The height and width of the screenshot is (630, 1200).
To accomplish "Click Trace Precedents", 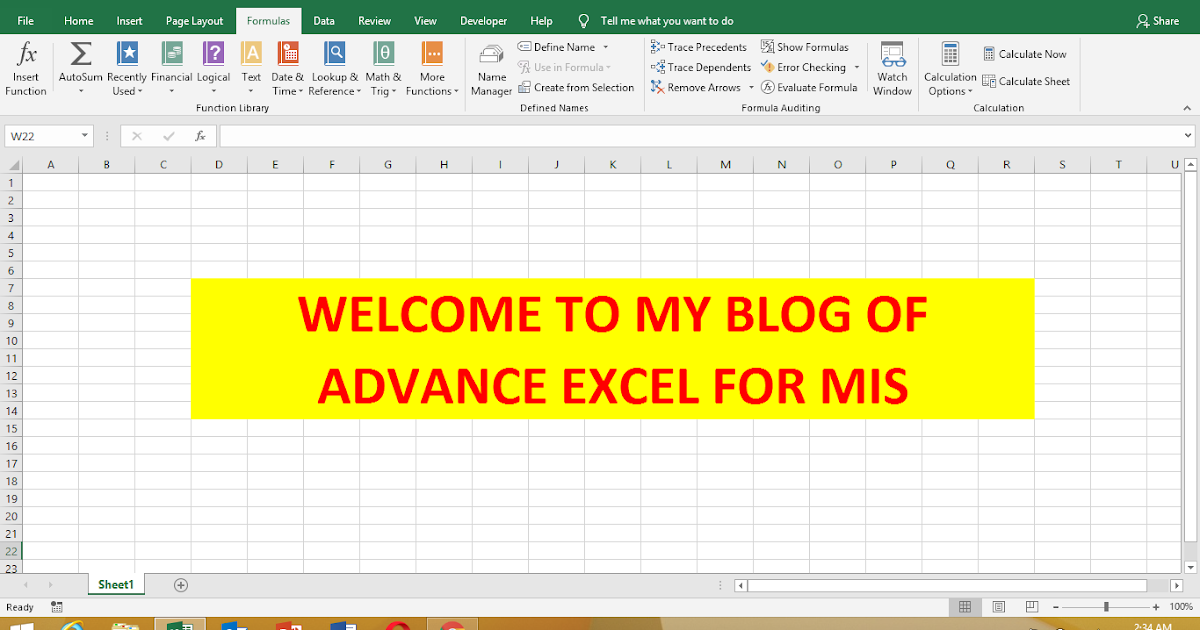I will 700,46.
